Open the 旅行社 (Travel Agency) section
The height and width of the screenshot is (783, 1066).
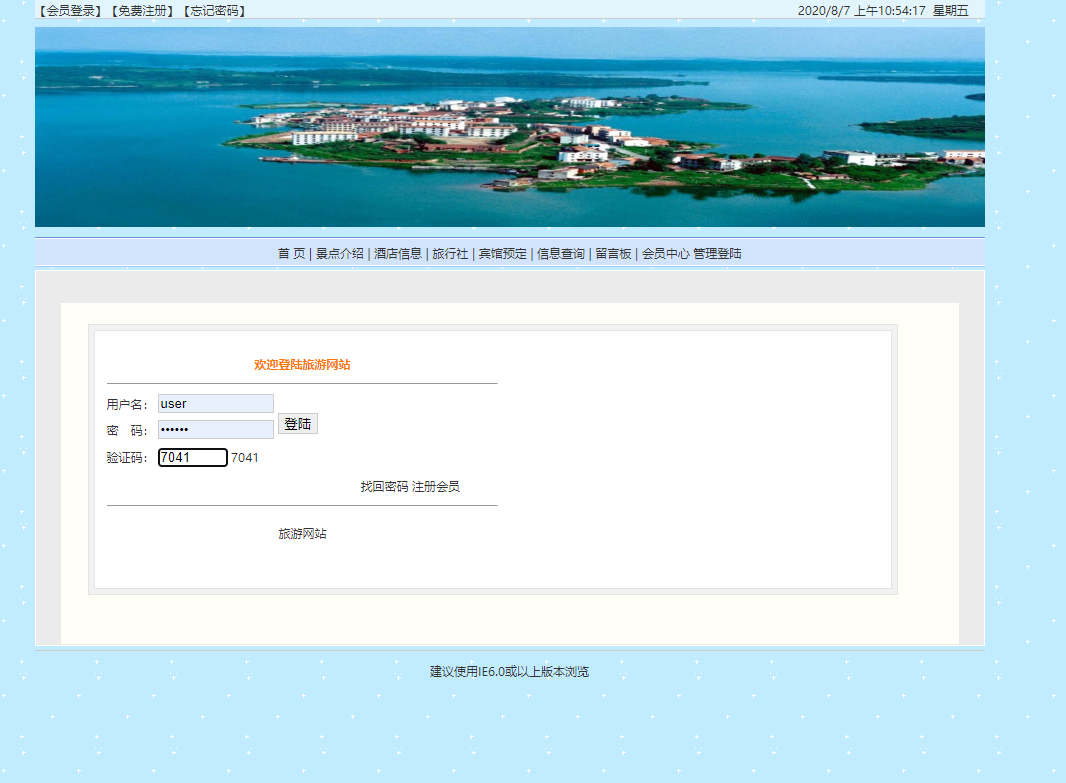[450, 253]
